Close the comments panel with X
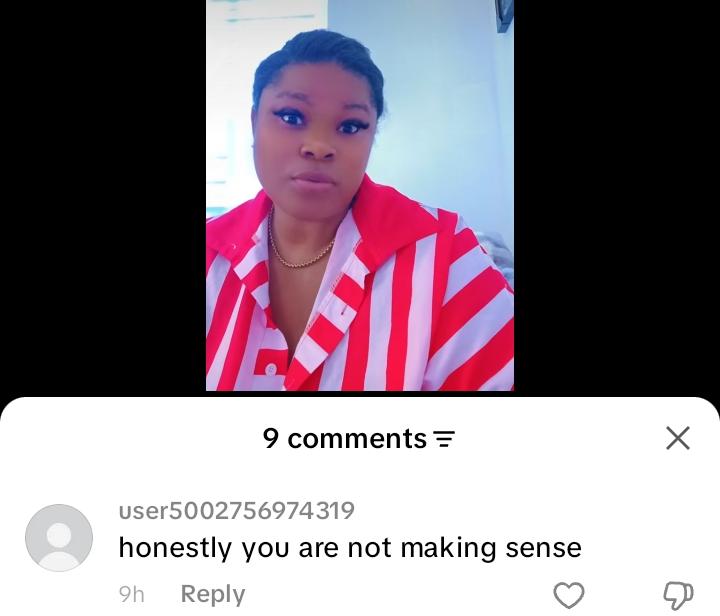This screenshot has height=616, width=720. click(678, 438)
